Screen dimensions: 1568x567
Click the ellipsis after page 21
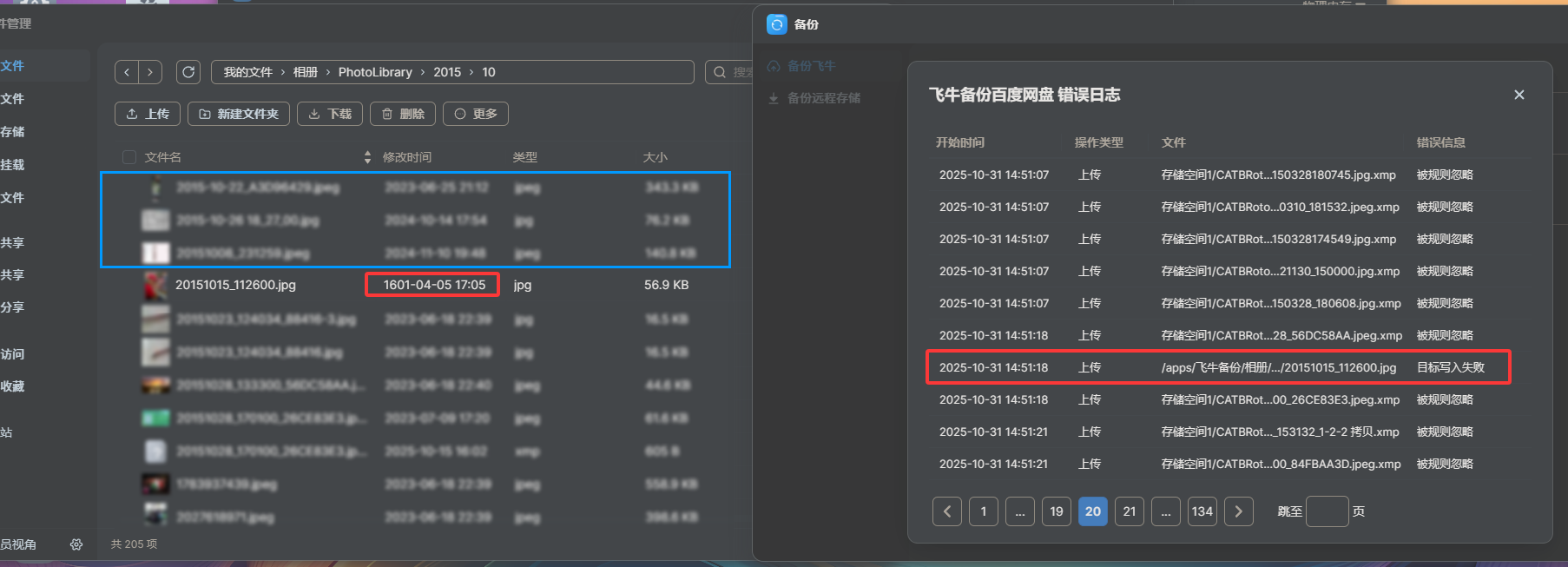click(1166, 511)
